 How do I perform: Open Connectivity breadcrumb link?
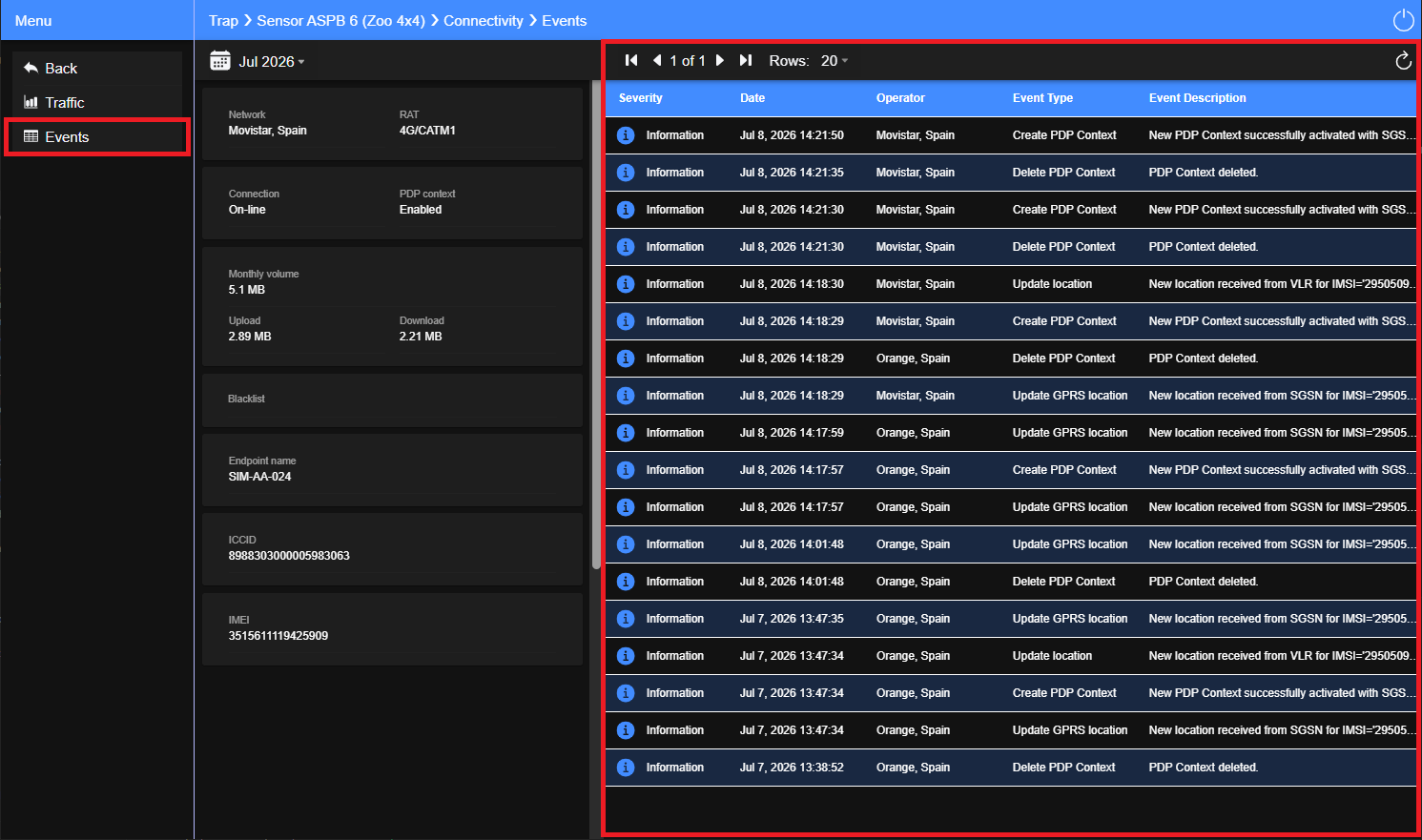click(484, 20)
